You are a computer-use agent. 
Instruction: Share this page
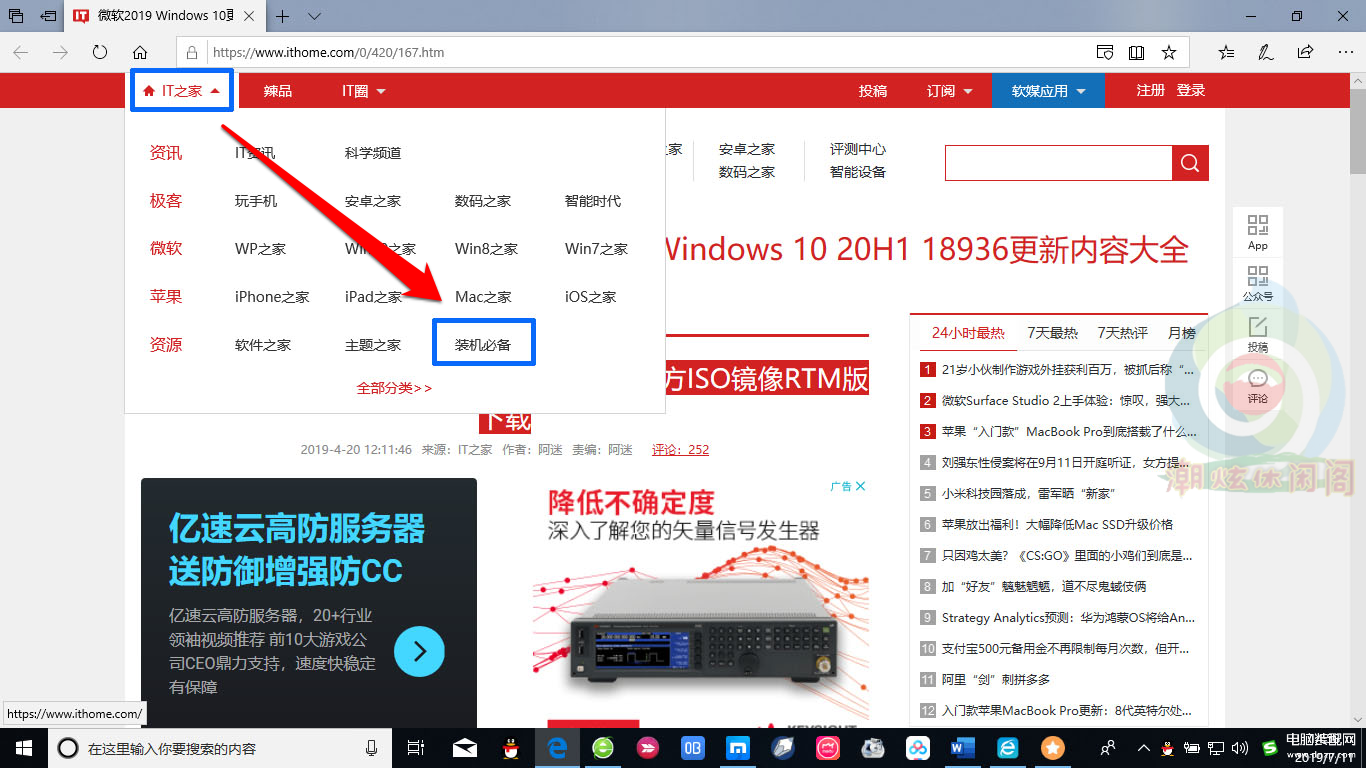[x=1305, y=52]
